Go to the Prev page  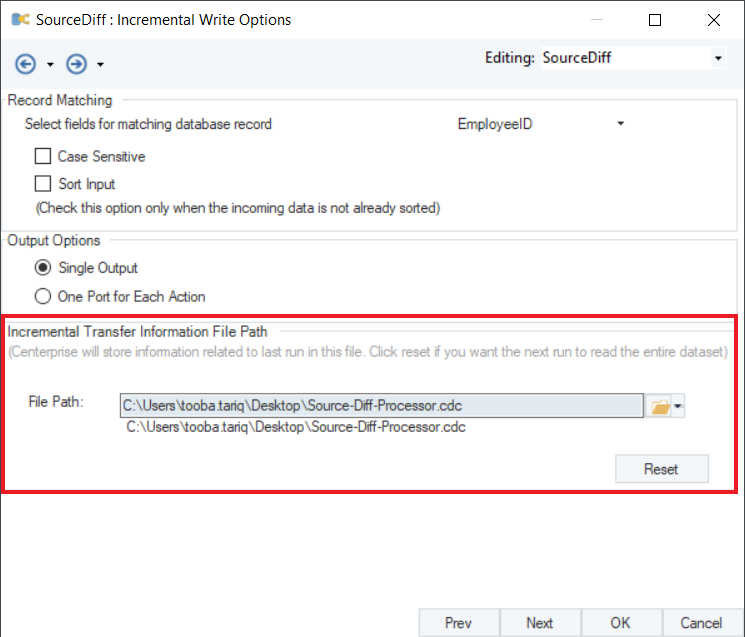point(459,622)
